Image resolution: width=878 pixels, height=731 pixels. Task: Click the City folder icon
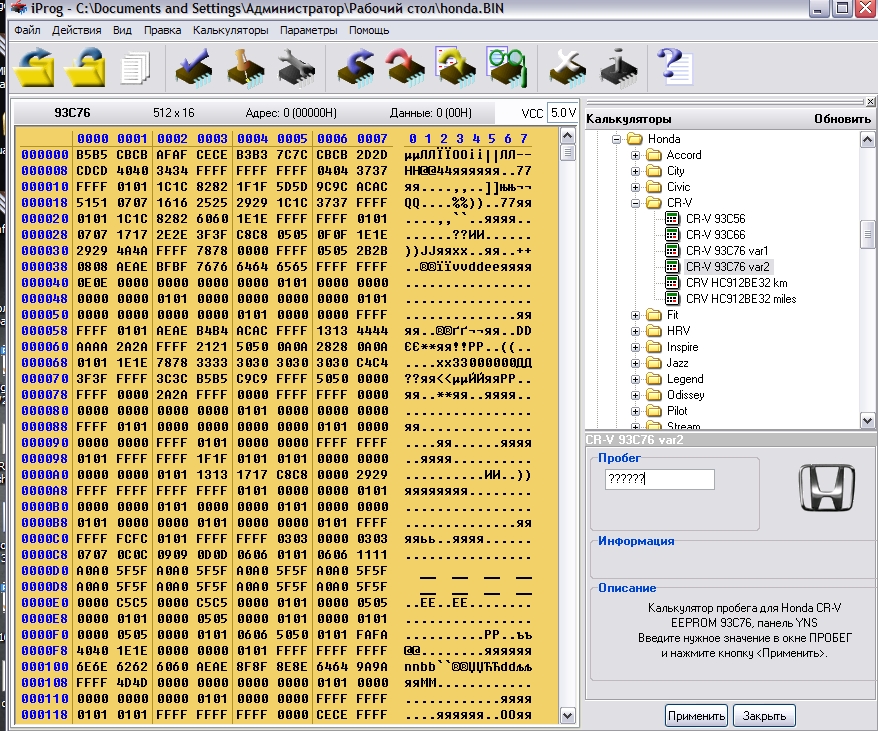(653, 171)
